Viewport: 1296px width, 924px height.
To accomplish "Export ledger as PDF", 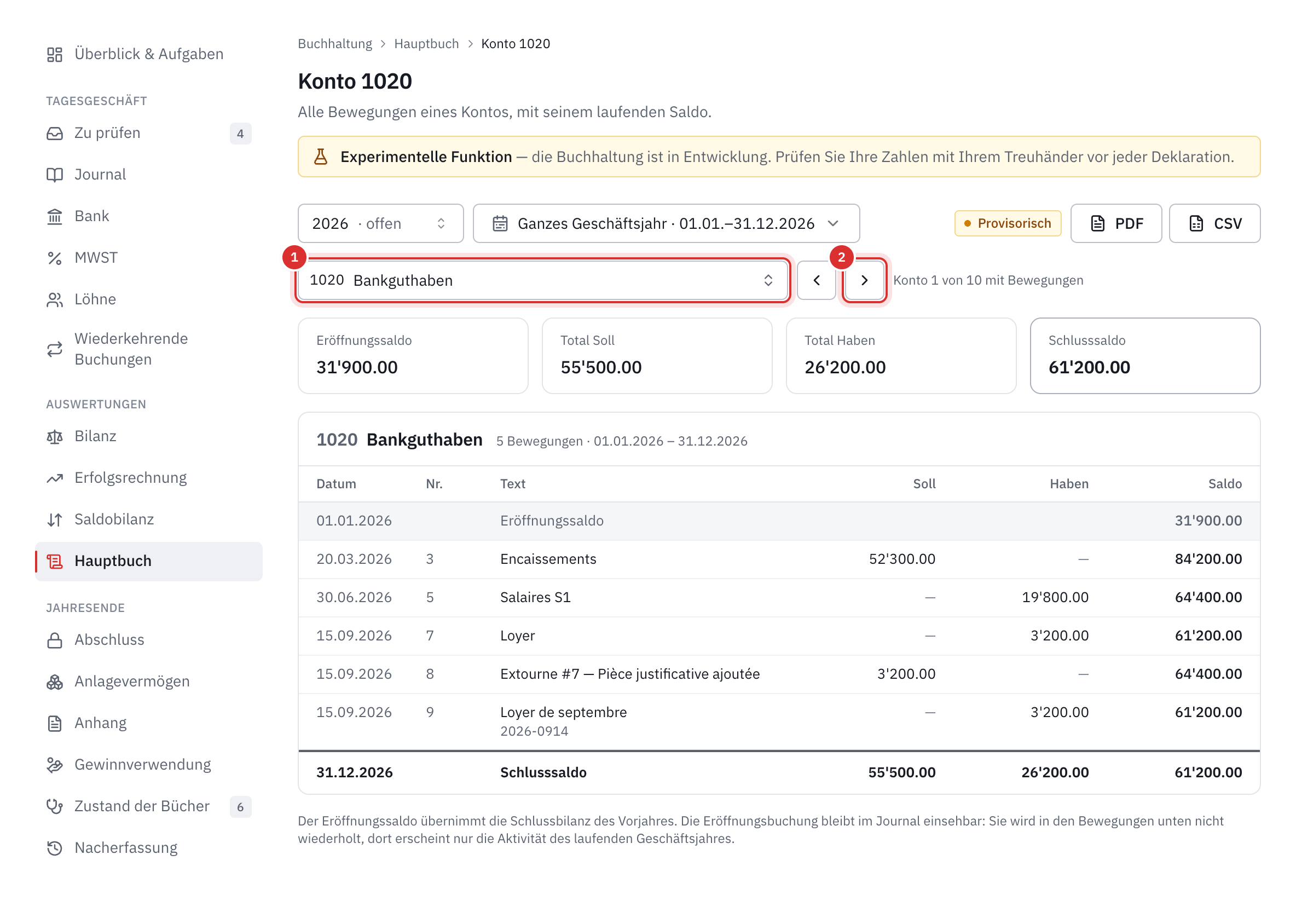I will 1116,223.
